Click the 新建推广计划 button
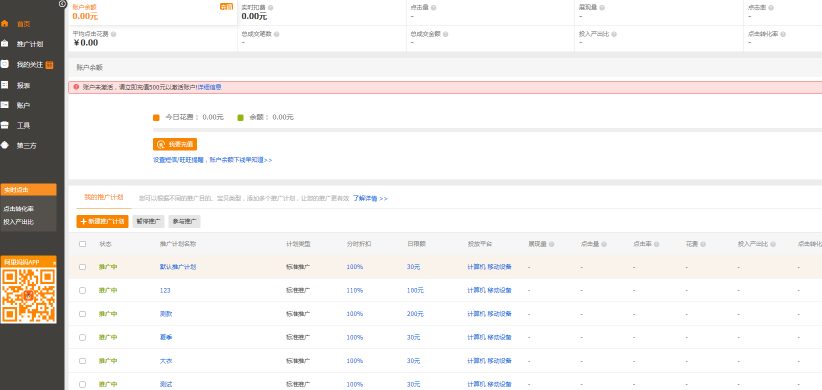Screen dimensions: 822x390 point(102,221)
